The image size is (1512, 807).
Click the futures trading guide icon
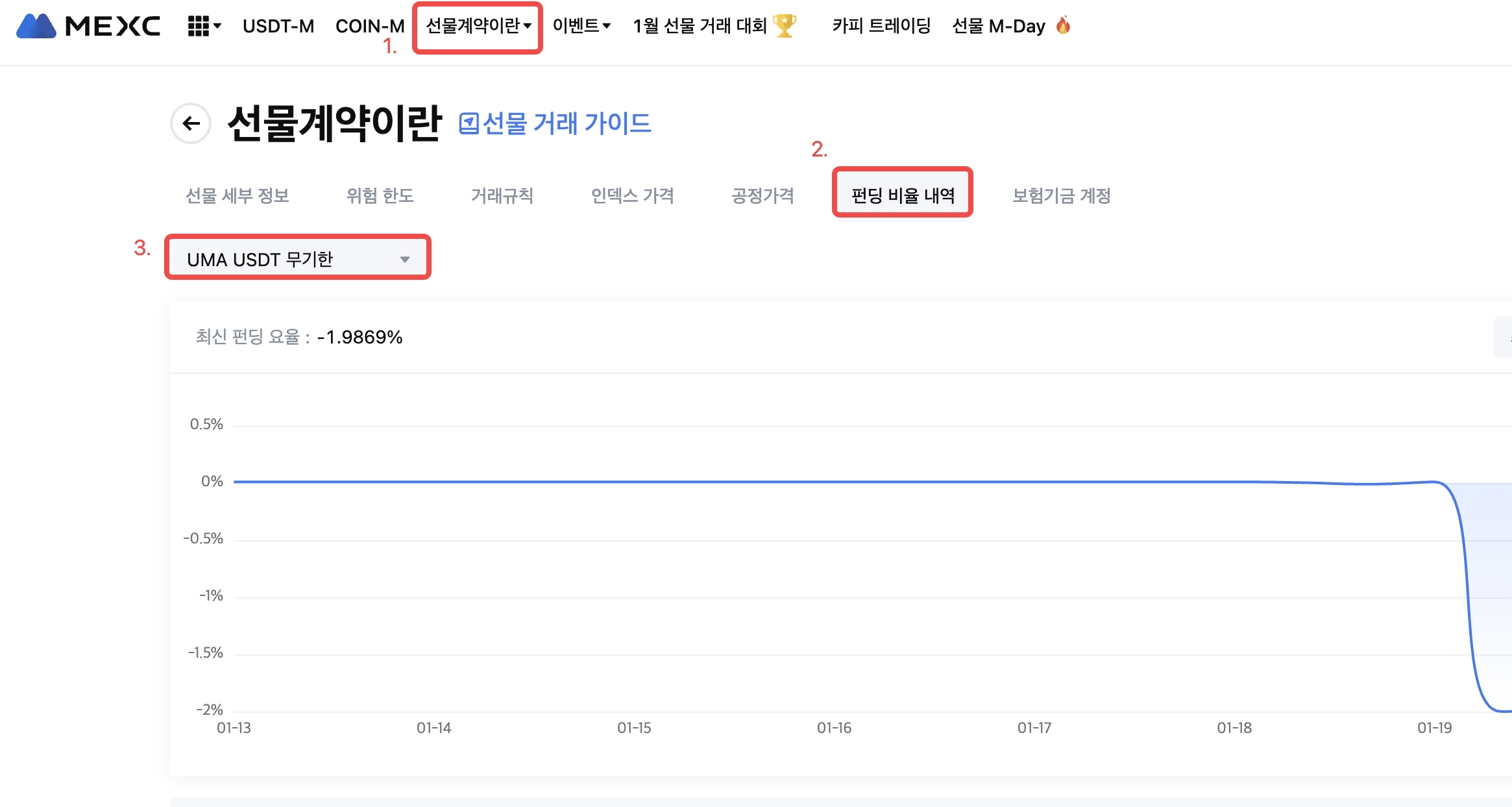point(469,123)
